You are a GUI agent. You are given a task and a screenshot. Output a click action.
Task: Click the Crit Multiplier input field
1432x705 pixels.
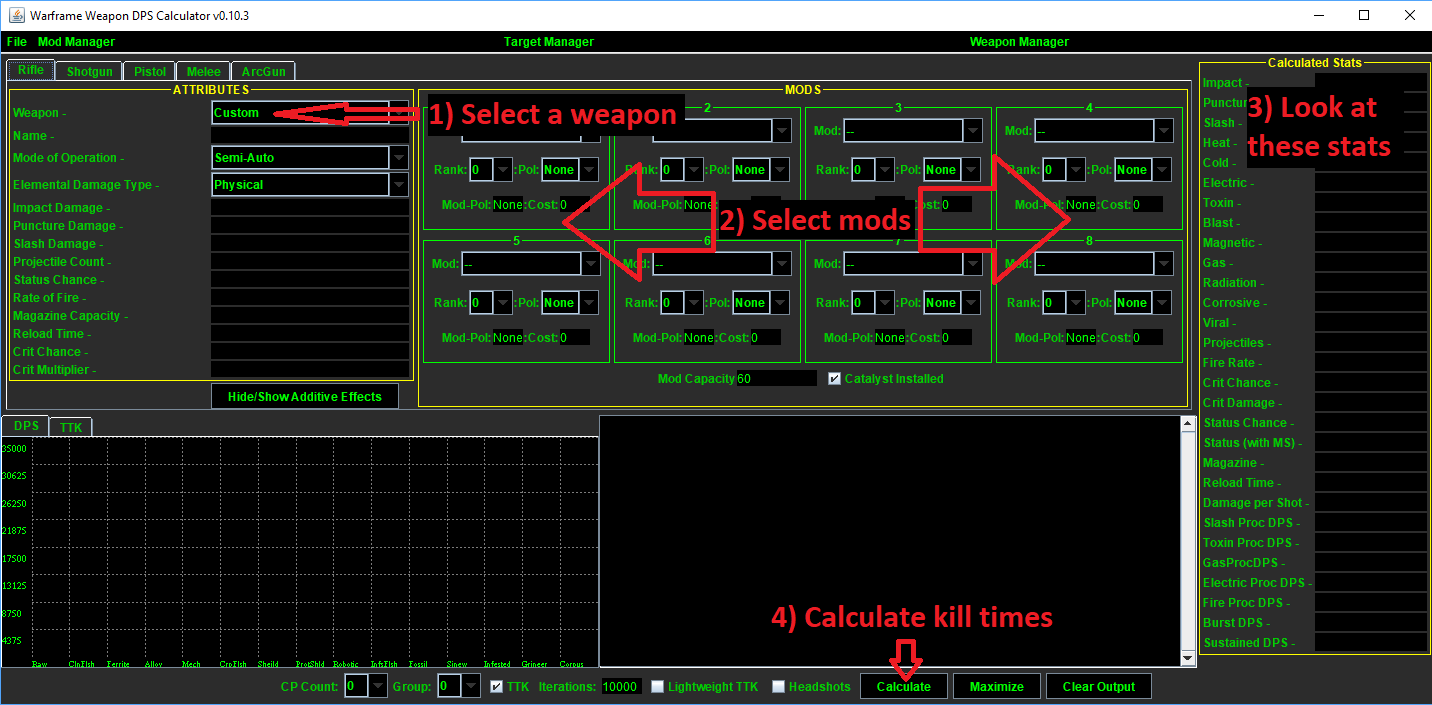(x=310, y=370)
